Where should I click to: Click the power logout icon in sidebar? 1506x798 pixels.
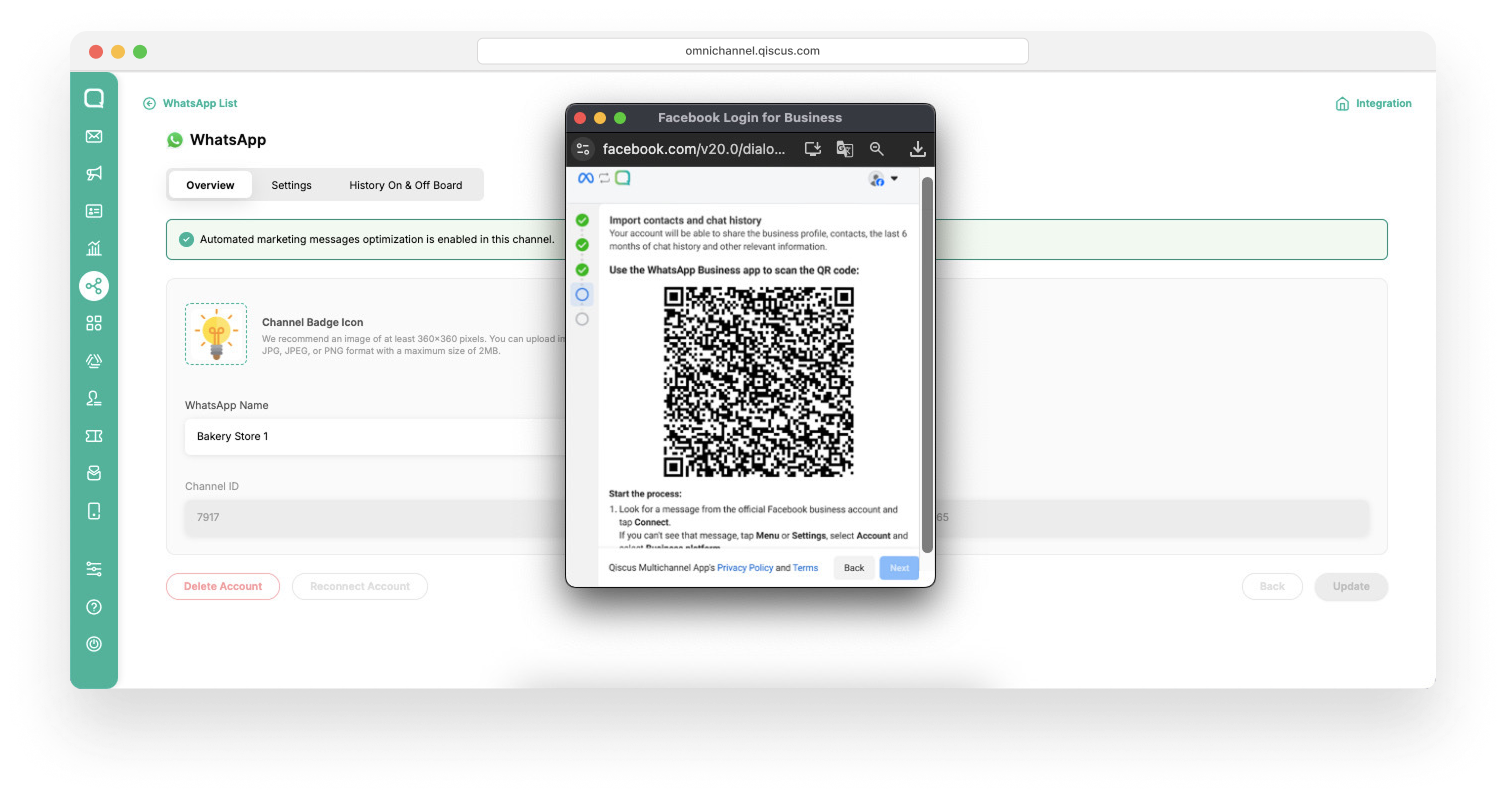(94, 644)
